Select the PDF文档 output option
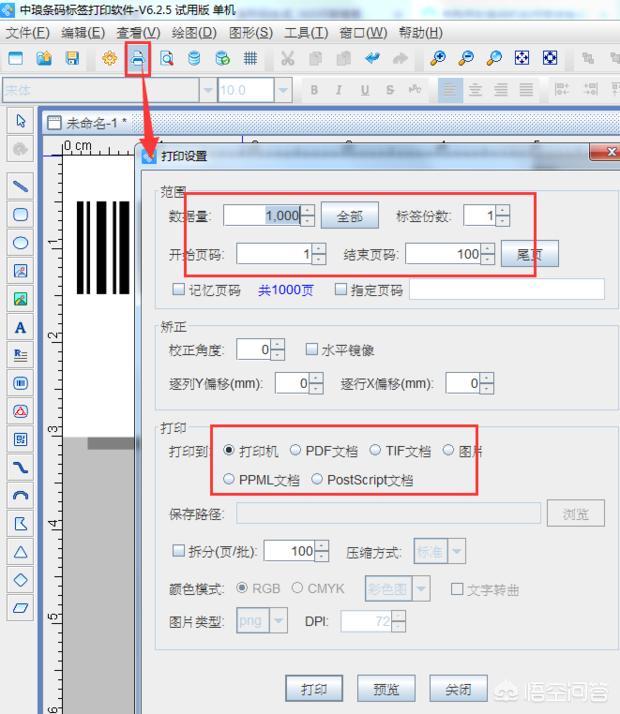620x714 pixels. tap(295, 450)
